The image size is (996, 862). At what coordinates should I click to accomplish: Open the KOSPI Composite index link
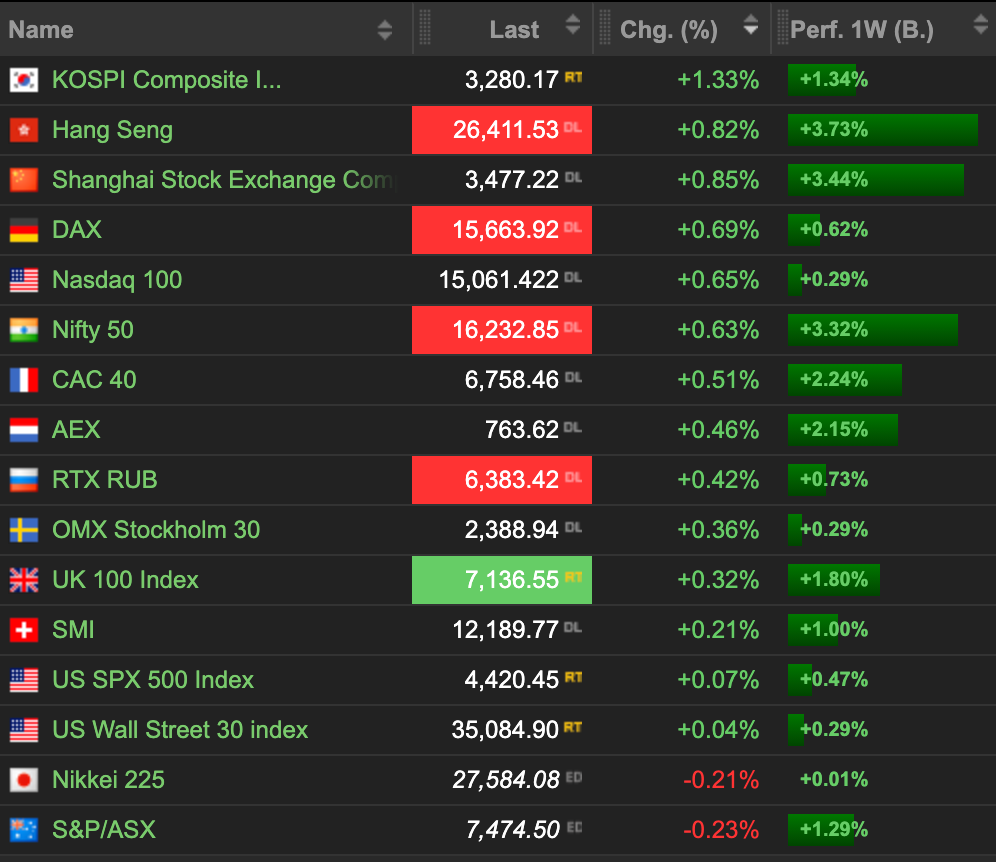pos(166,80)
